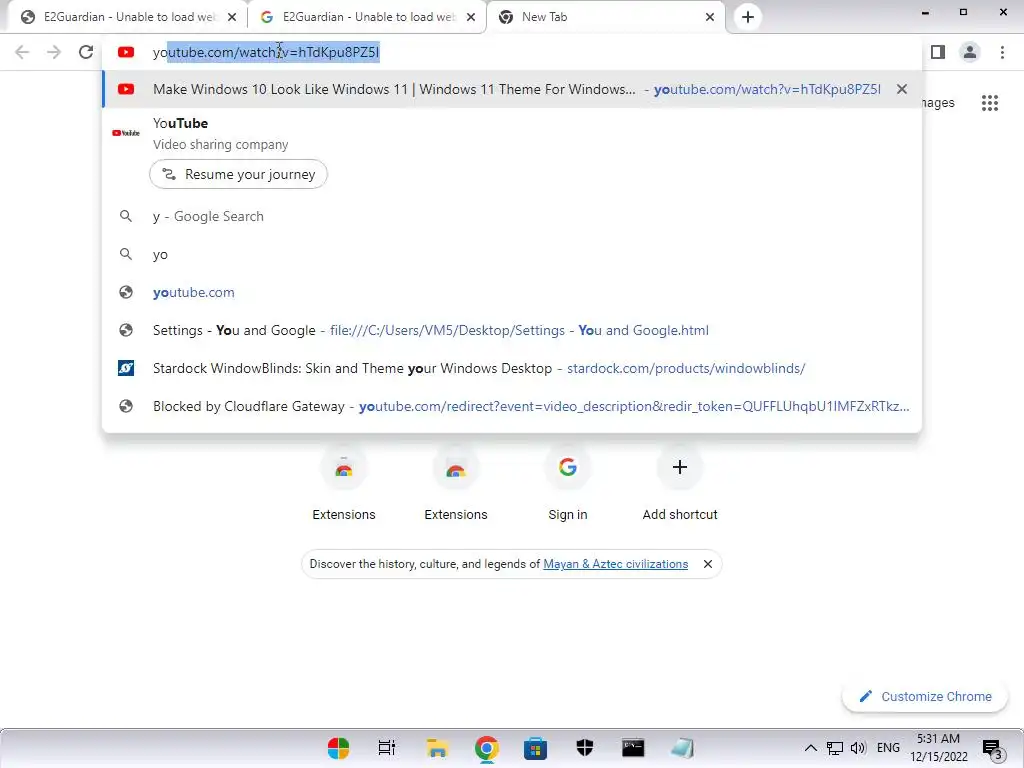Open the Command Prompt taskbar icon
This screenshot has height=768, width=1024.
(633, 748)
